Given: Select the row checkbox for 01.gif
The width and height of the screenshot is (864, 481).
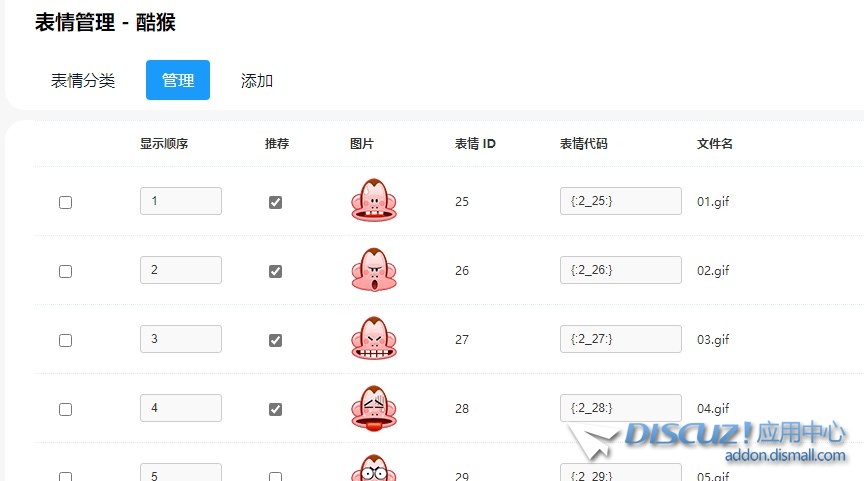Looking at the screenshot, I should coord(66,202).
